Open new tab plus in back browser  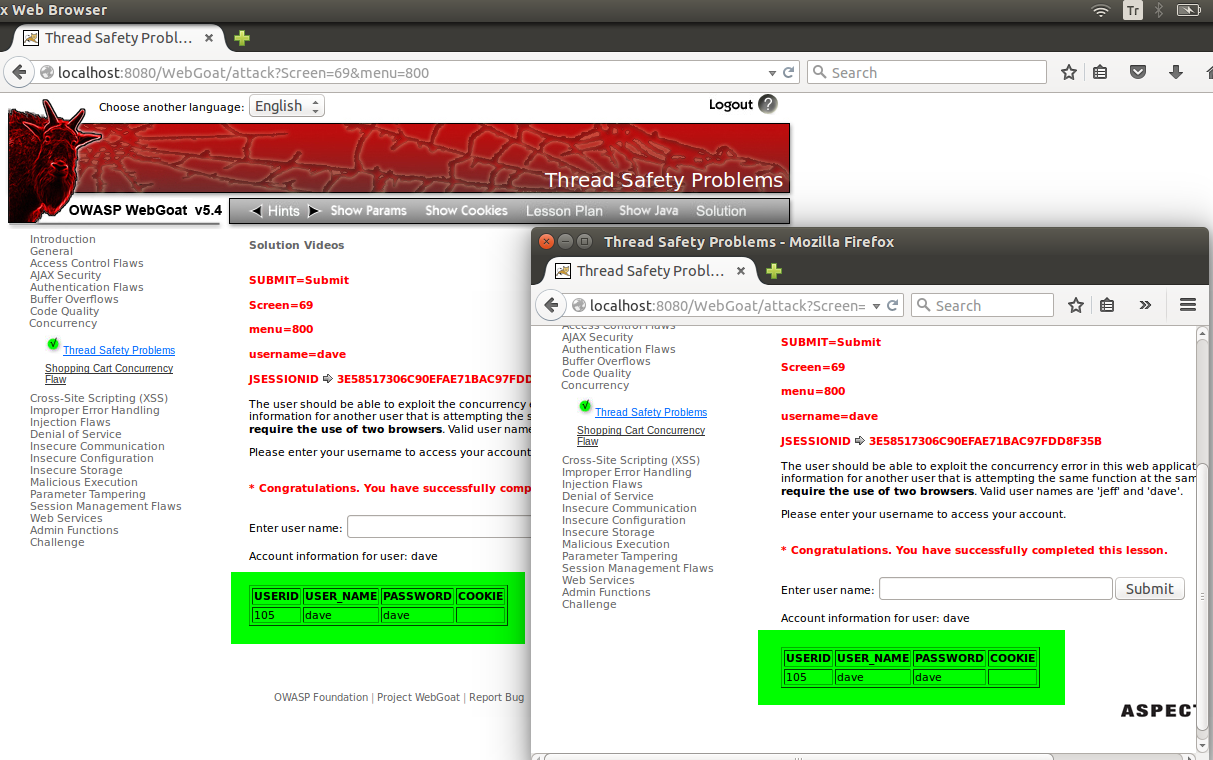coord(242,38)
